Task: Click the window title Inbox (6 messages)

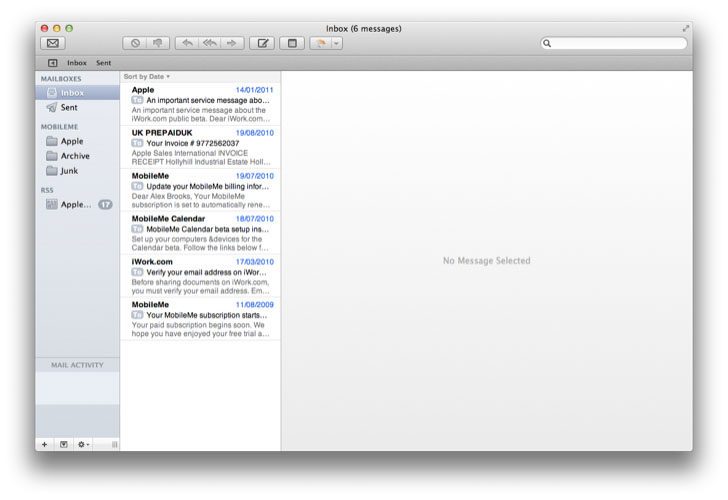Action: coord(364,29)
